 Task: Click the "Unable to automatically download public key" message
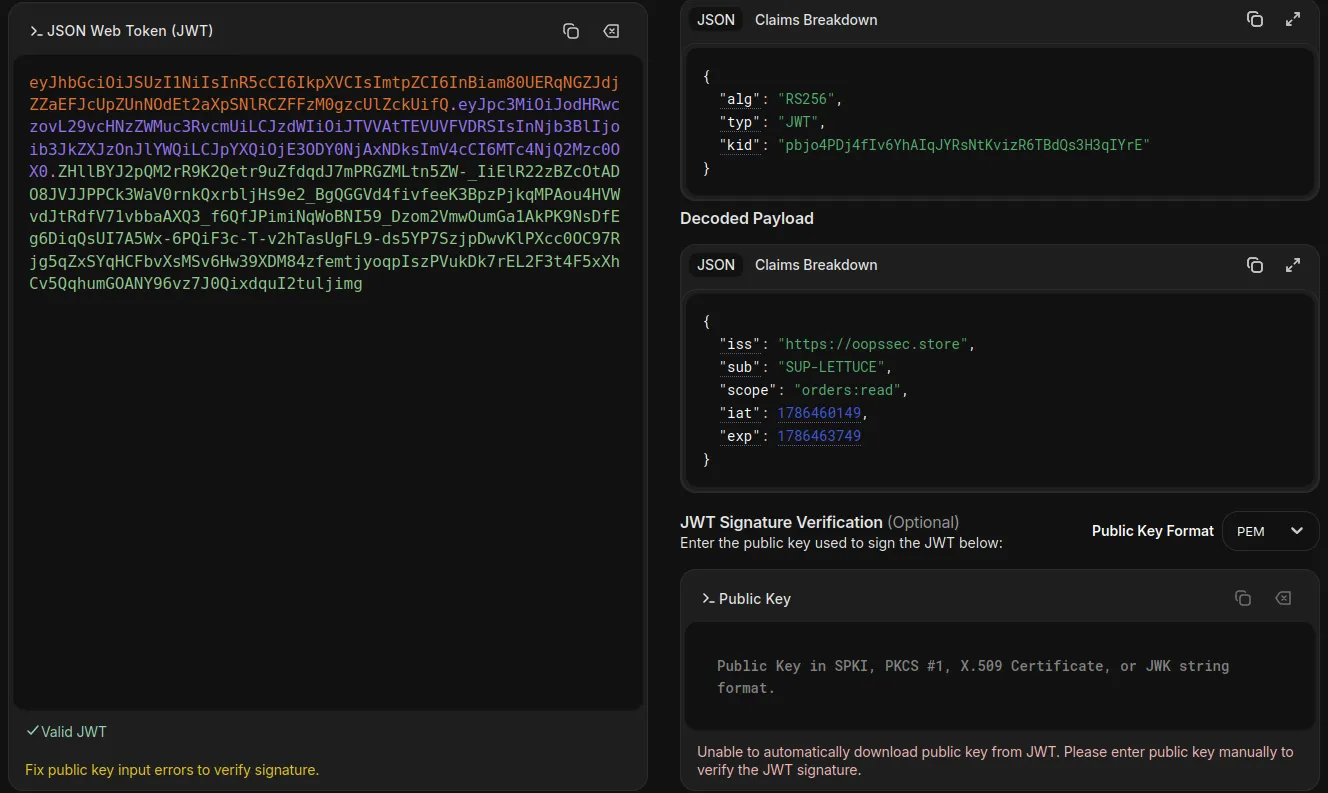coord(995,761)
